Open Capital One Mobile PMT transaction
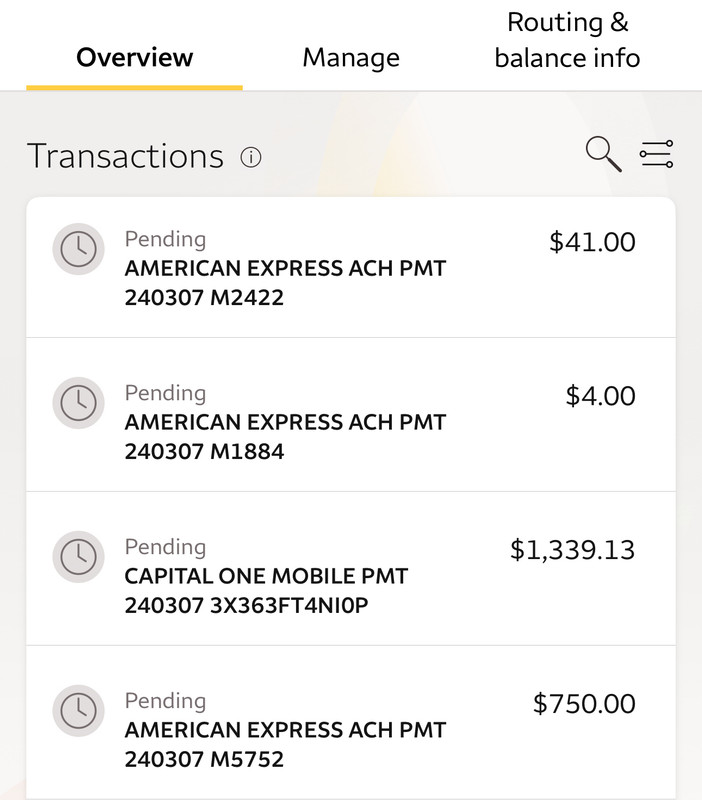The height and width of the screenshot is (800, 702). pos(351,569)
